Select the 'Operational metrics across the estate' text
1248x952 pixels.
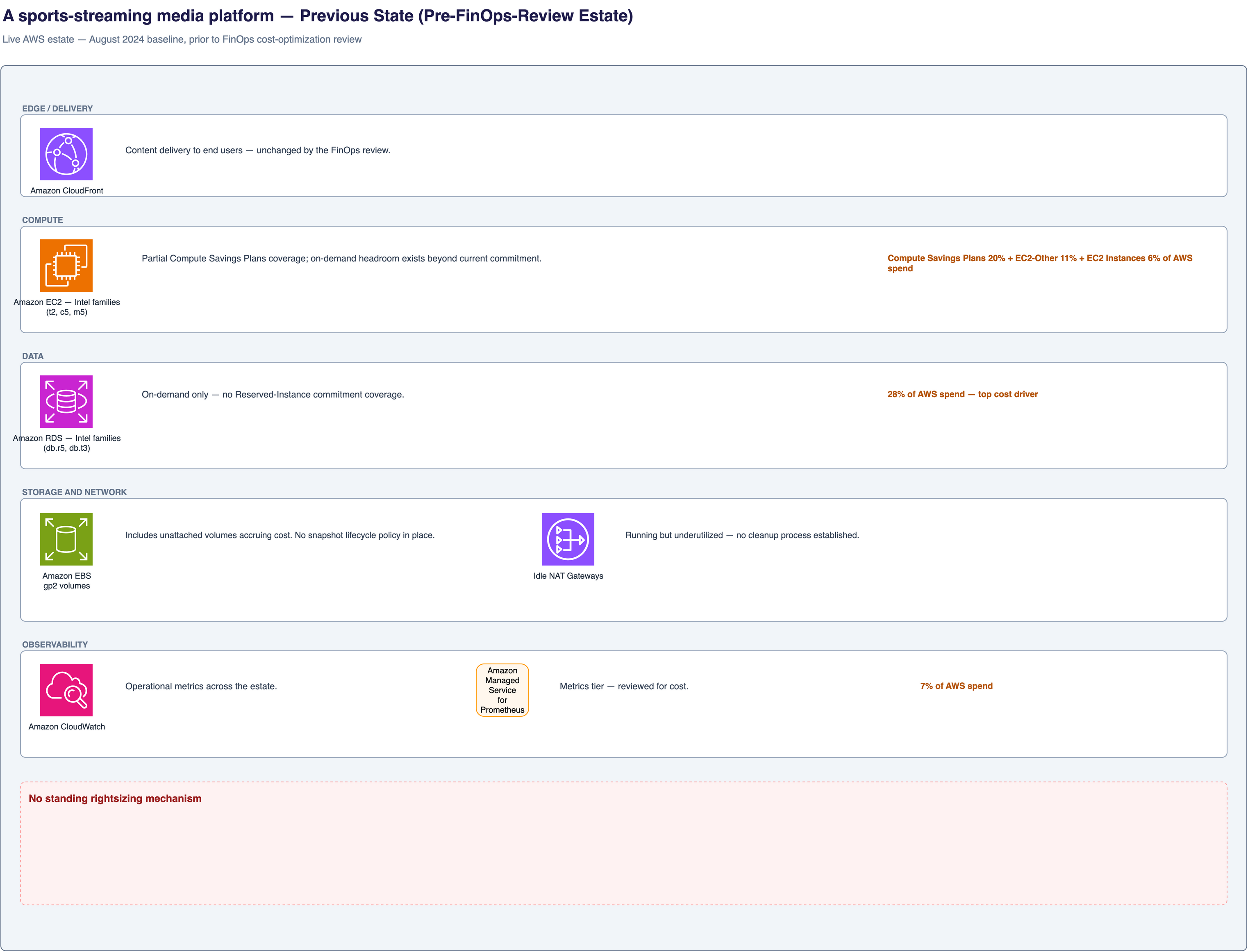201,686
